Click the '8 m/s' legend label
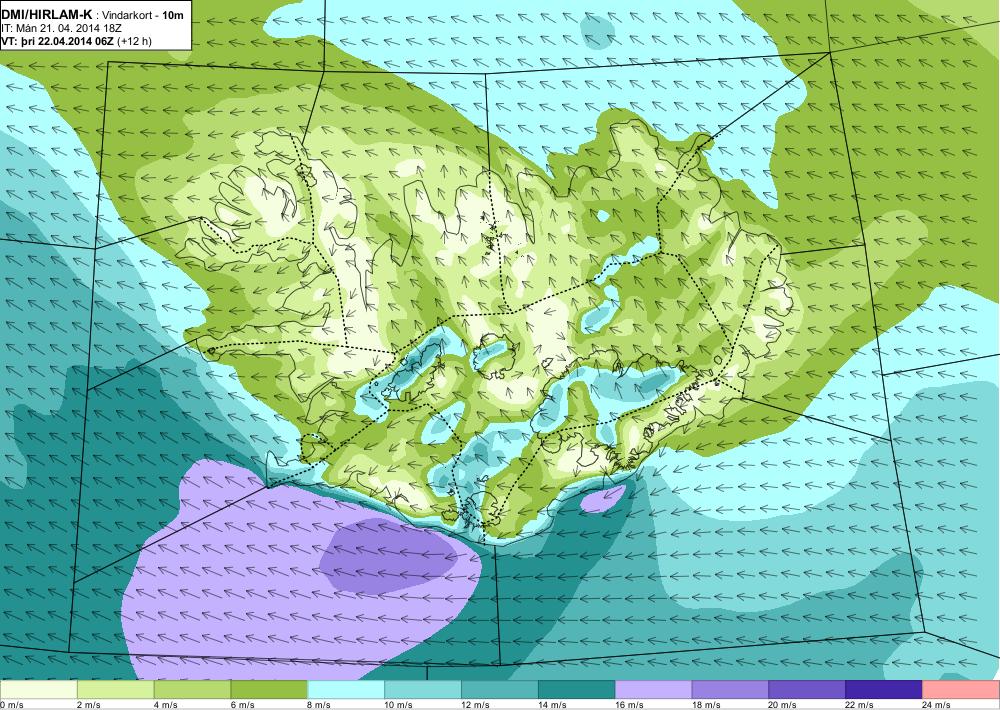 click(x=320, y=705)
